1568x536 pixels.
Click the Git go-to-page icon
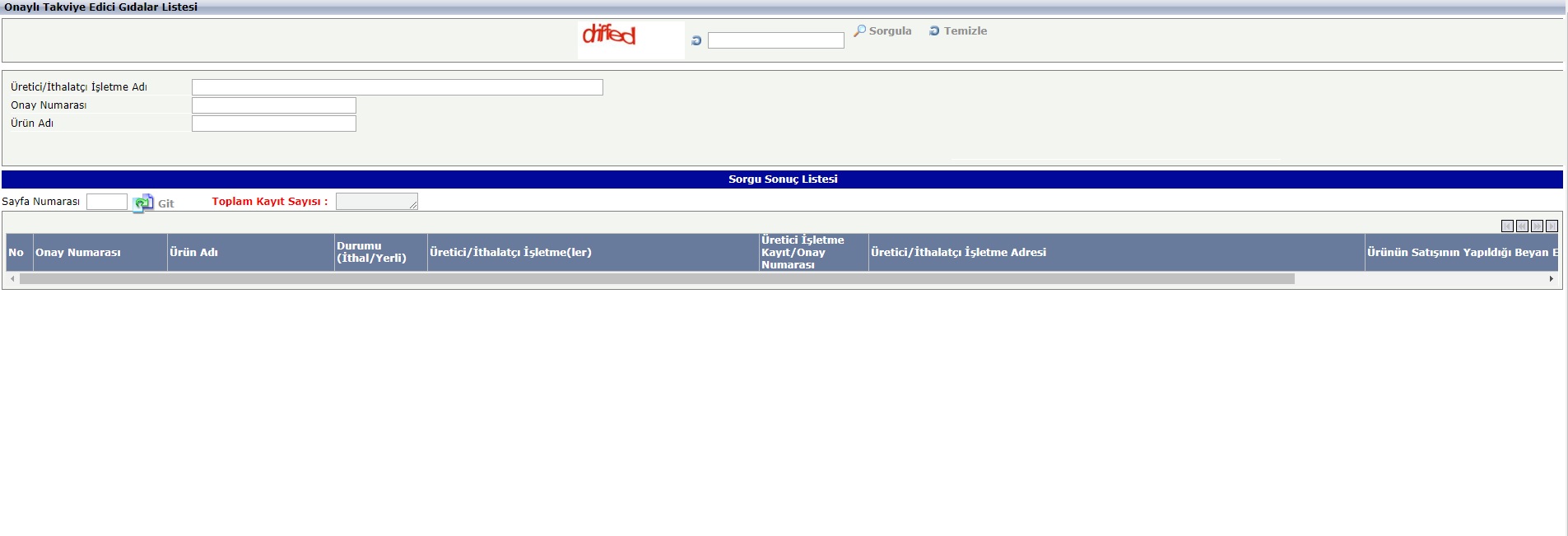coord(143,203)
